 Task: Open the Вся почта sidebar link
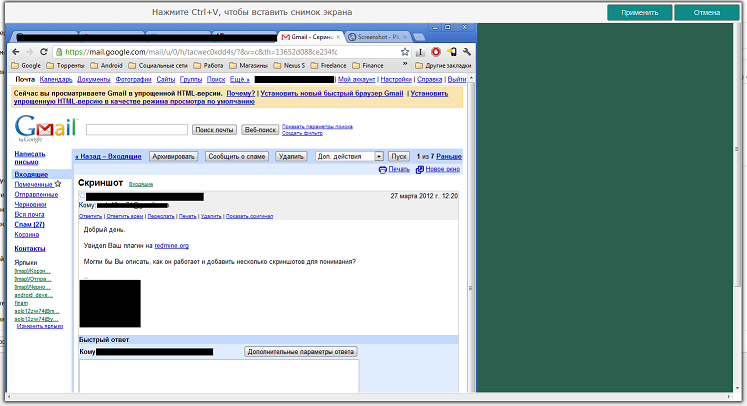[29, 214]
